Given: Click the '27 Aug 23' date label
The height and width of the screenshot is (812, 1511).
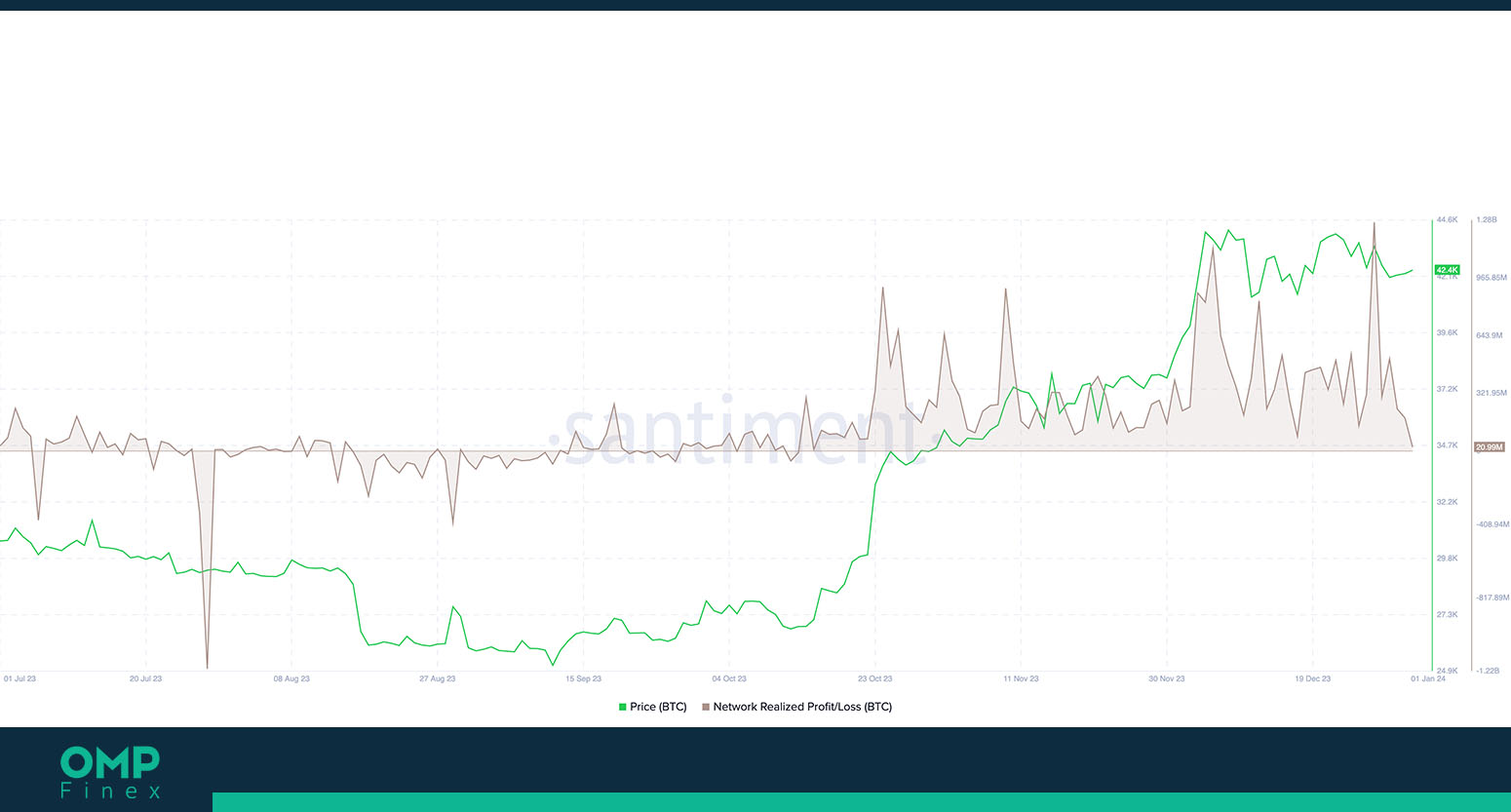Looking at the screenshot, I should click(x=437, y=678).
